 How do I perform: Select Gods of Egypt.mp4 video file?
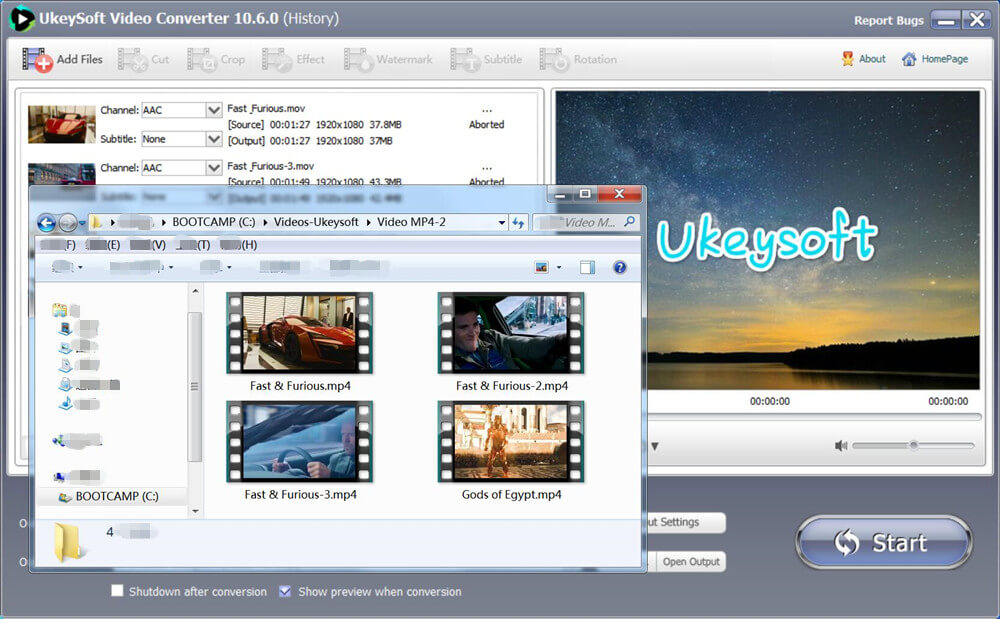click(511, 451)
